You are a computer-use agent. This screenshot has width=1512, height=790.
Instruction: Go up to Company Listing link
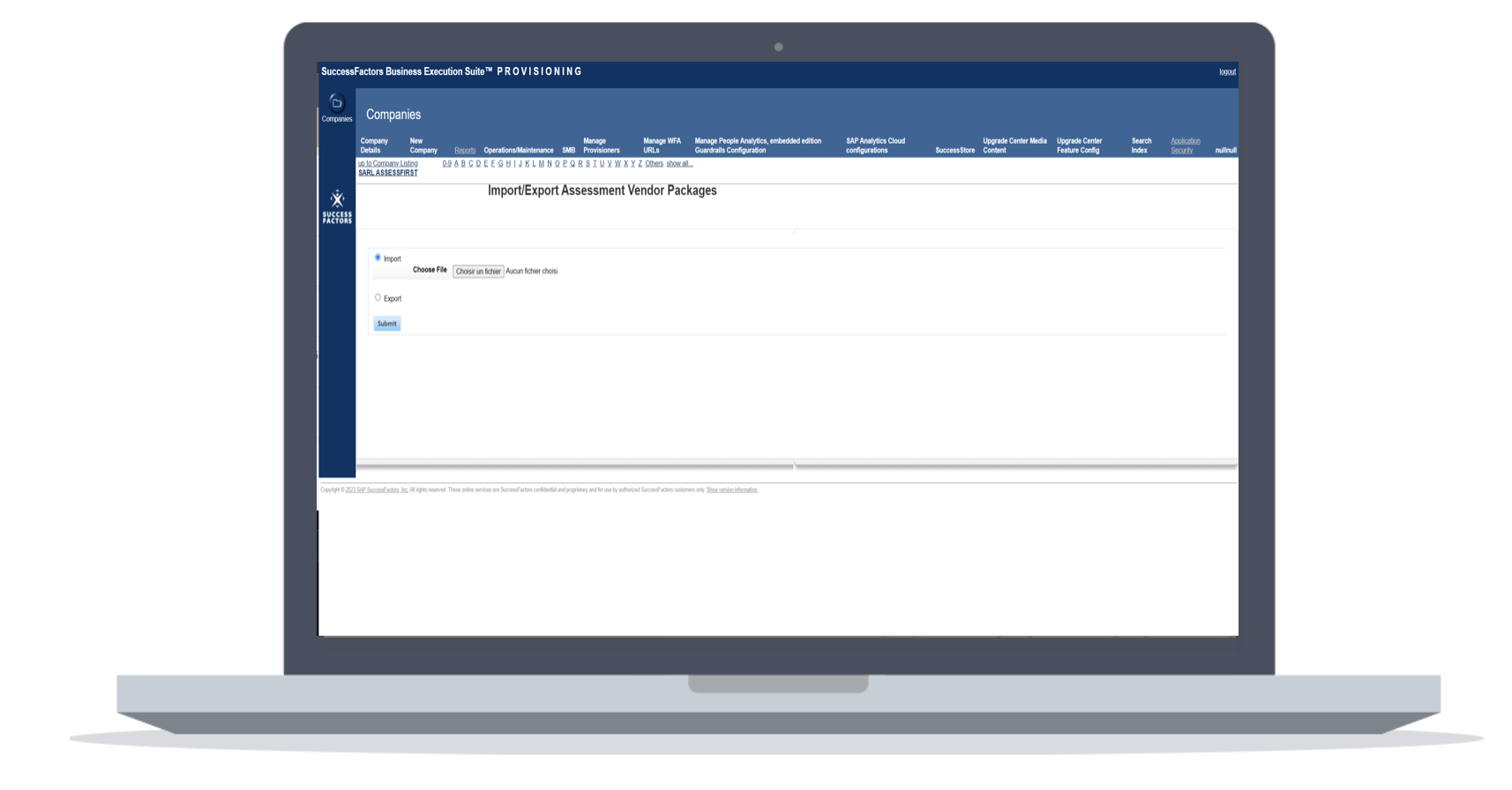point(388,164)
